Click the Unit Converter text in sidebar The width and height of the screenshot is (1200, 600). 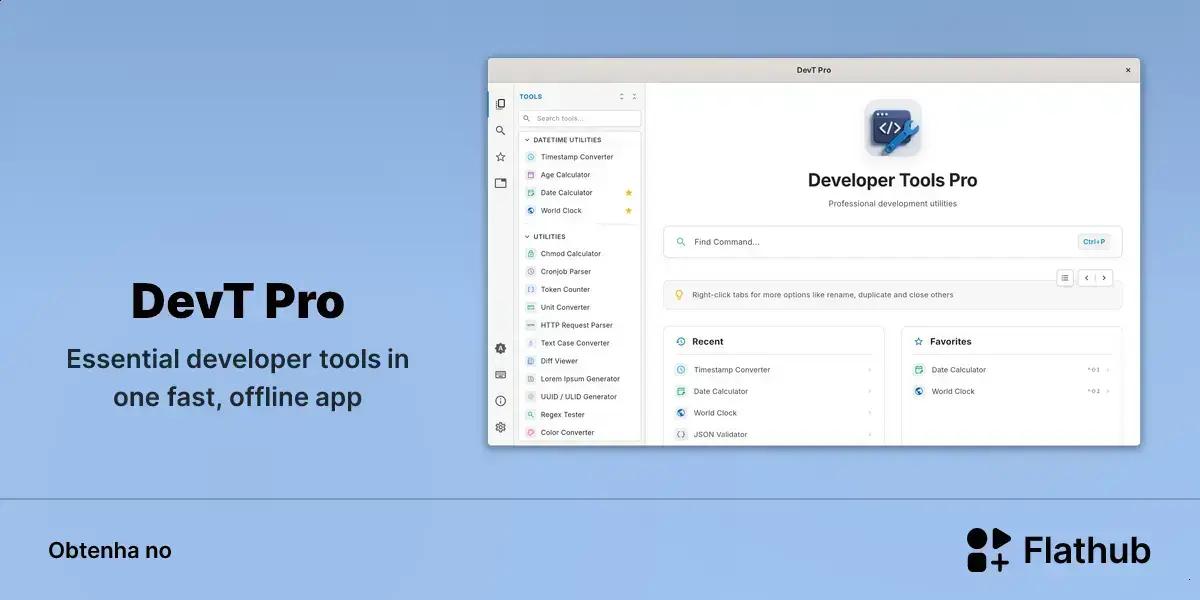pos(565,308)
